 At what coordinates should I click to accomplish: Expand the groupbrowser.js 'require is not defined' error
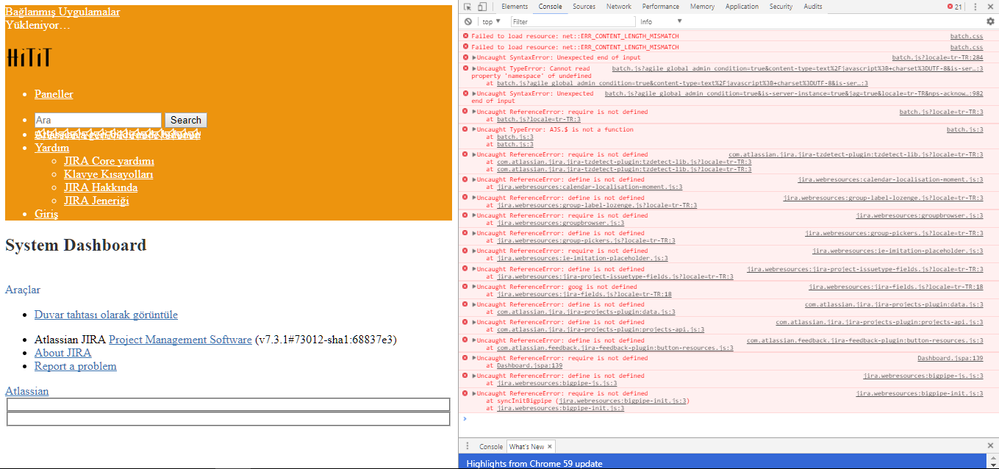pyautogui.click(x=474, y=215)
